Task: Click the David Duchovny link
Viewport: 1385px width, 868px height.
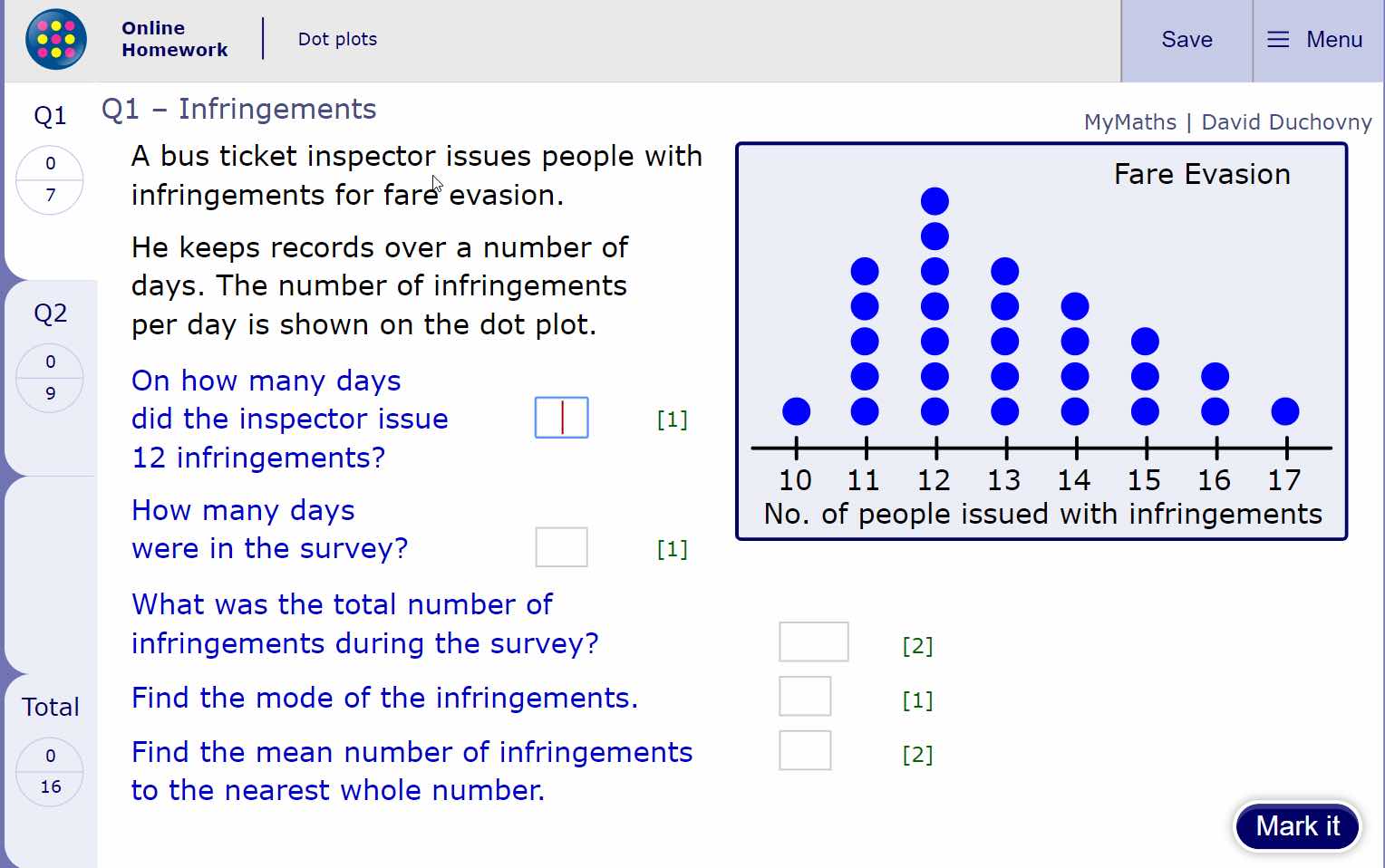Action: point(1286,121)
